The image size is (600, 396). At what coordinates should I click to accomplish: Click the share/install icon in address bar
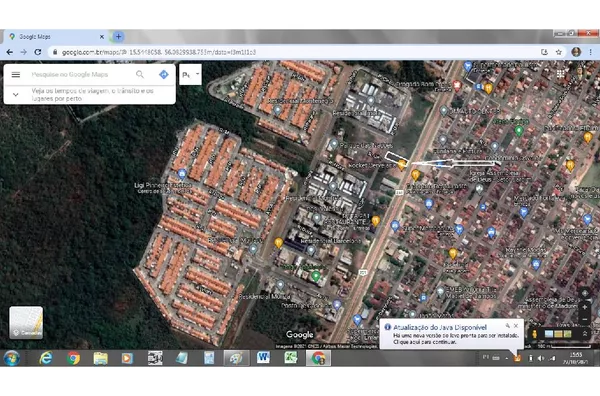point(545,52)
